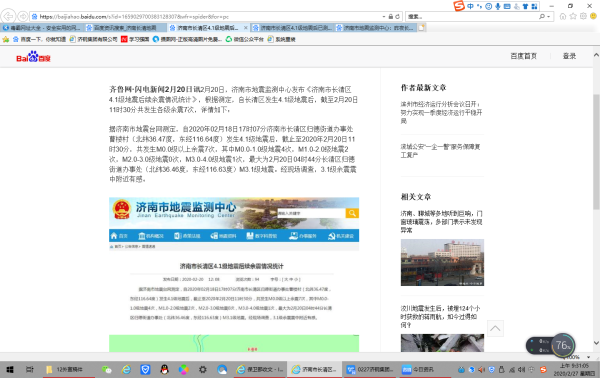The image size is (600, 378).
Task: Click the browser Back arrow button
Action: click(x=8, y=16)
